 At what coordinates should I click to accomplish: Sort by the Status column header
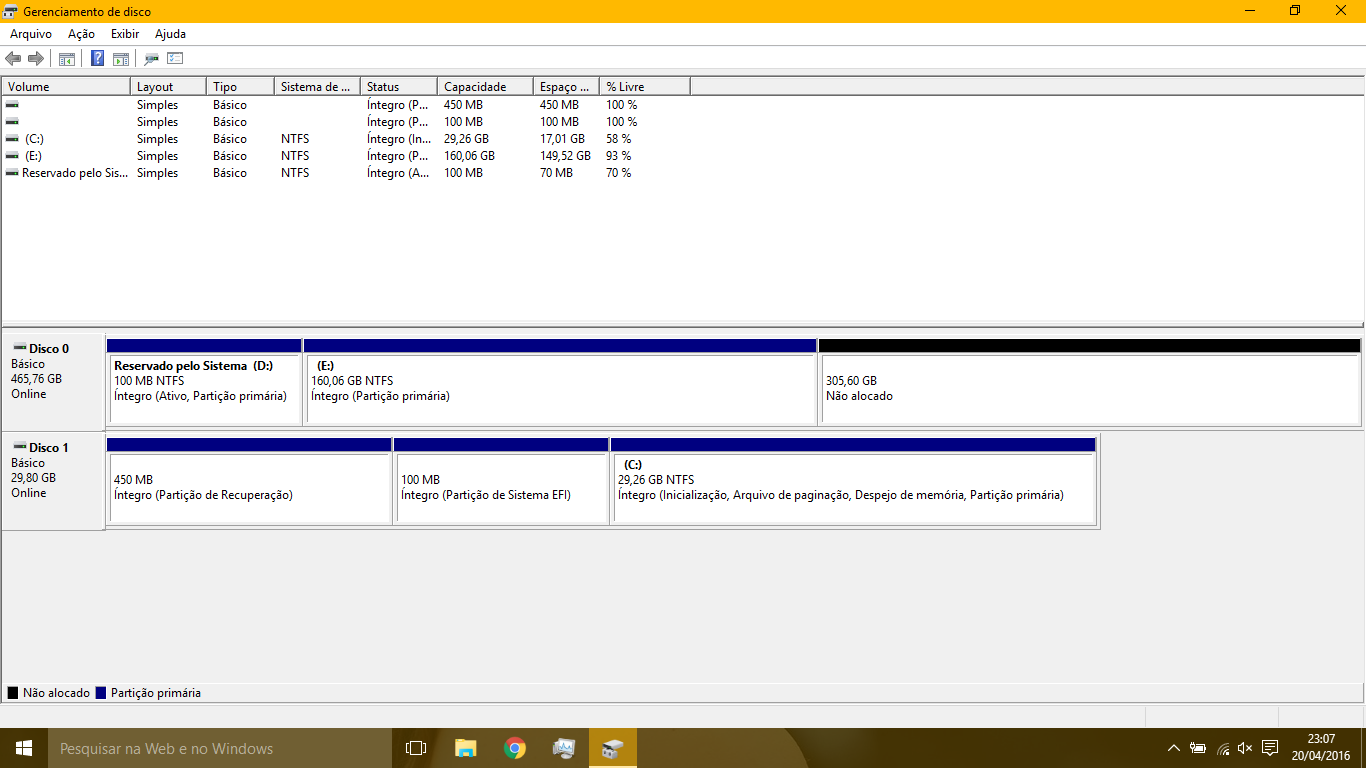click(399, 87)
